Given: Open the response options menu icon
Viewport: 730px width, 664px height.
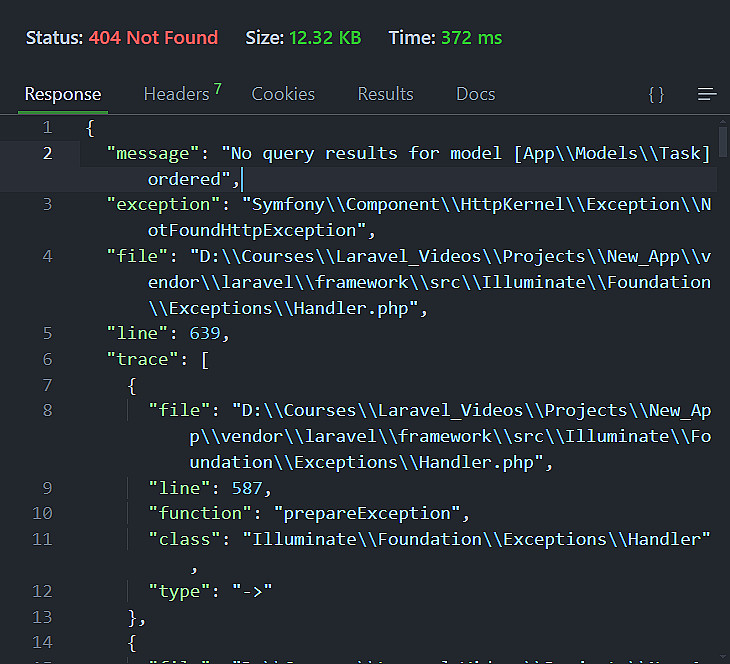Looking at the screenshot, I should click(707, 94).
